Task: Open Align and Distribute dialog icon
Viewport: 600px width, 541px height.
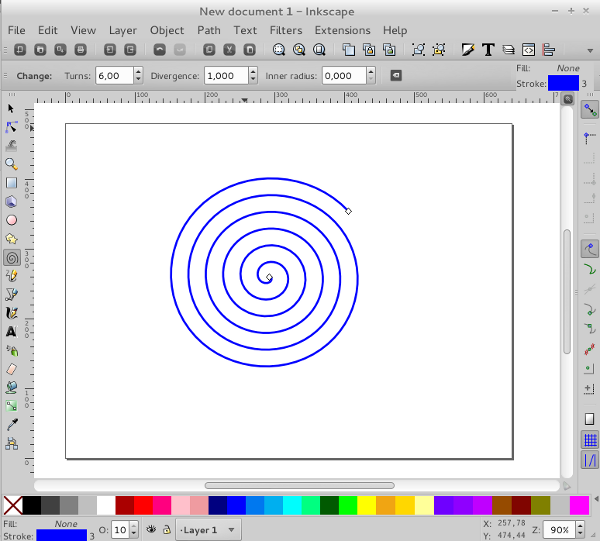Action: 549,50
